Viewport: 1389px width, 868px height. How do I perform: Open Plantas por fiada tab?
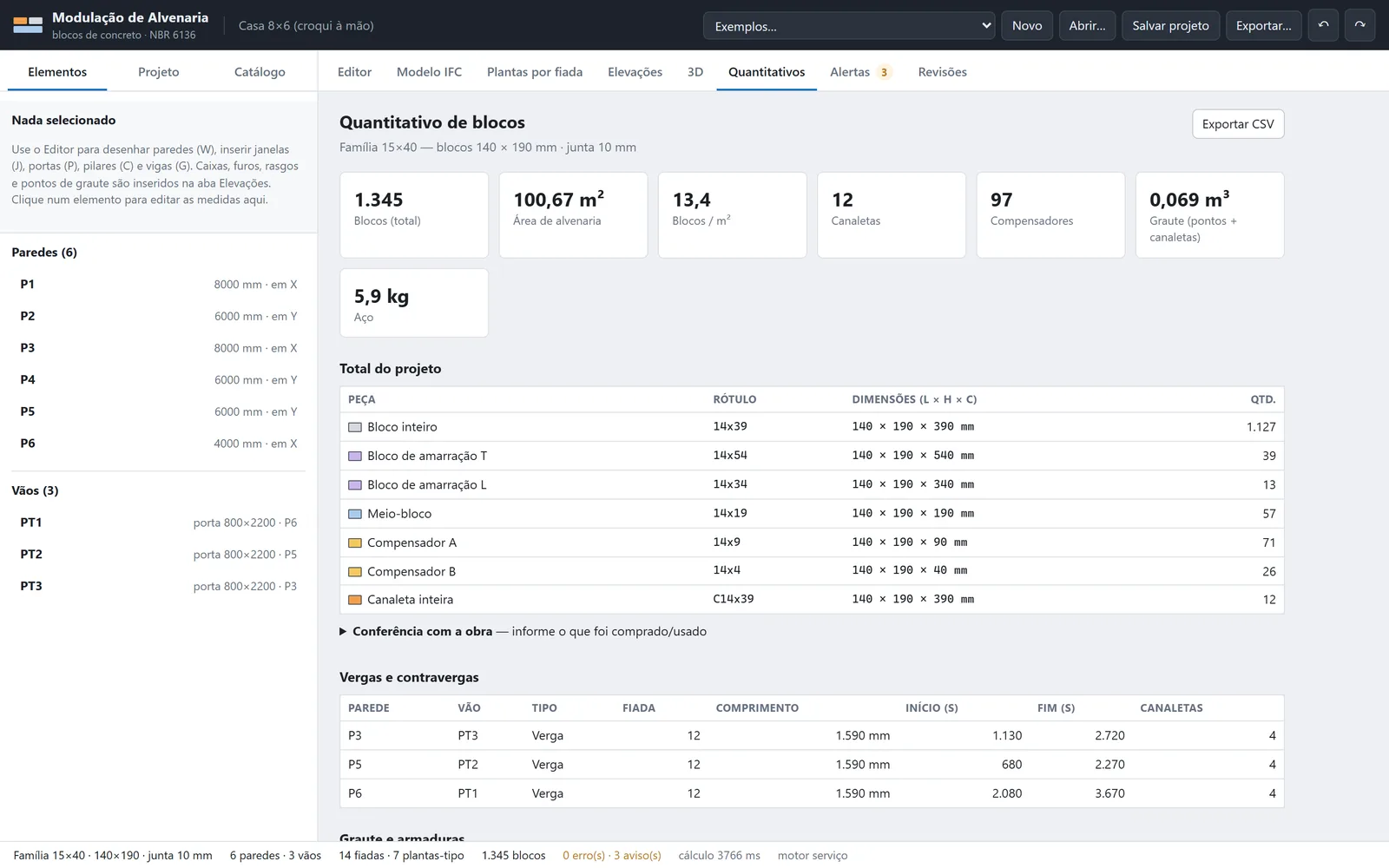535,72
